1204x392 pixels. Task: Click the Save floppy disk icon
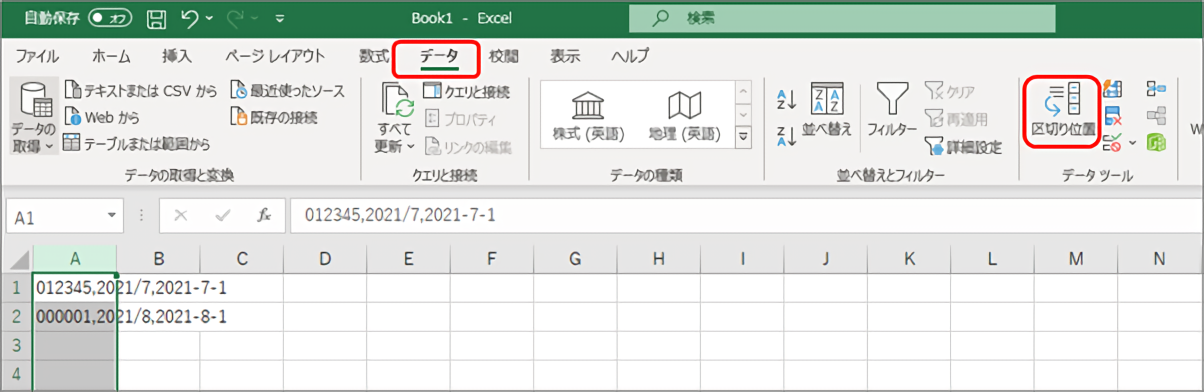pos(157,18)
